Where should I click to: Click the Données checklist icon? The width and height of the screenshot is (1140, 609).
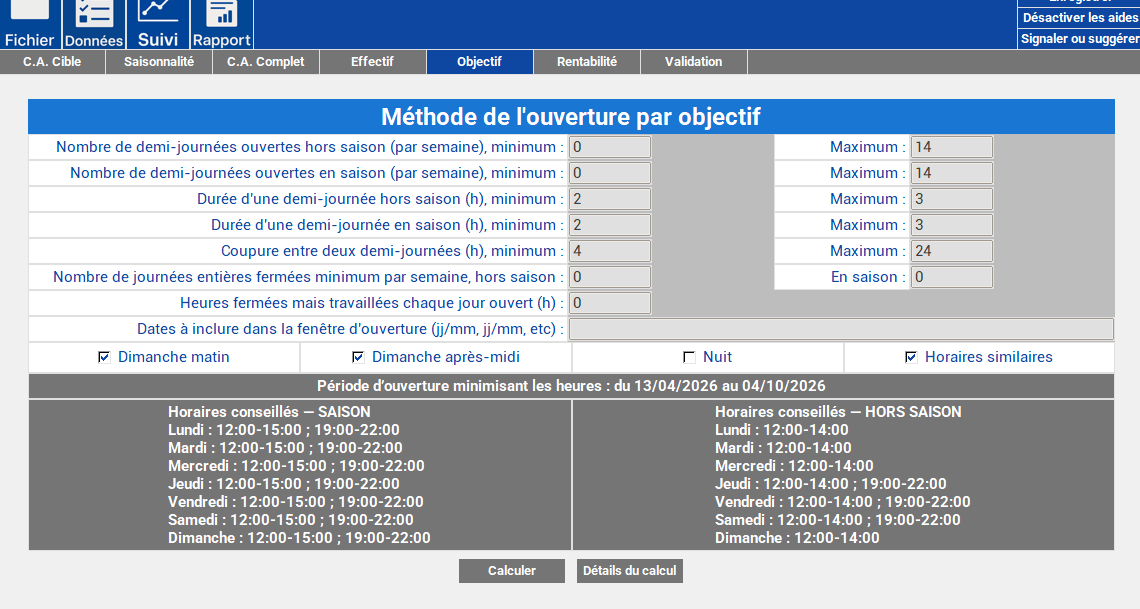[x=95, y=13]
